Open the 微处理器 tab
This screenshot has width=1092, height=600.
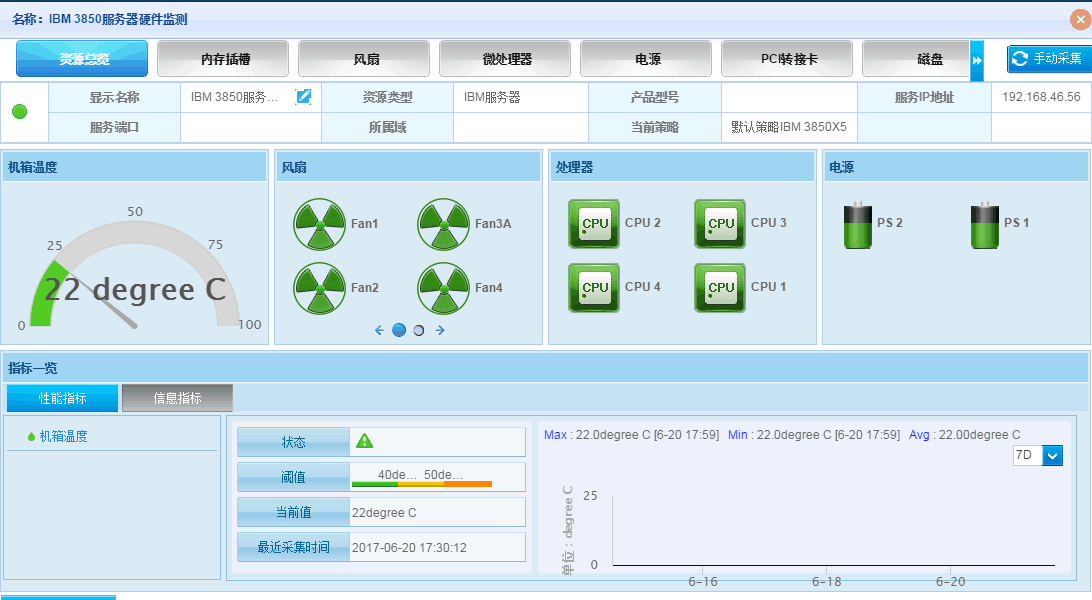click(505, 59)
